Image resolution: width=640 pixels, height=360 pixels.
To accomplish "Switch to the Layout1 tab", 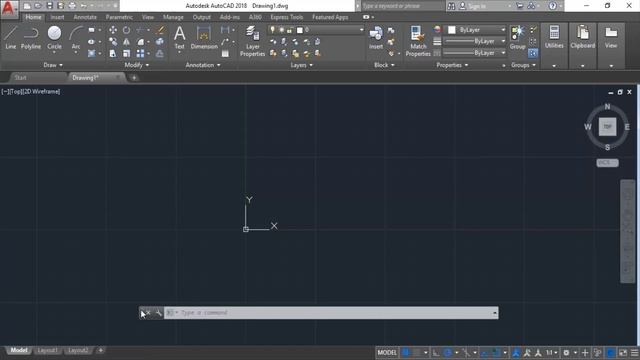I will coord(47,351).
